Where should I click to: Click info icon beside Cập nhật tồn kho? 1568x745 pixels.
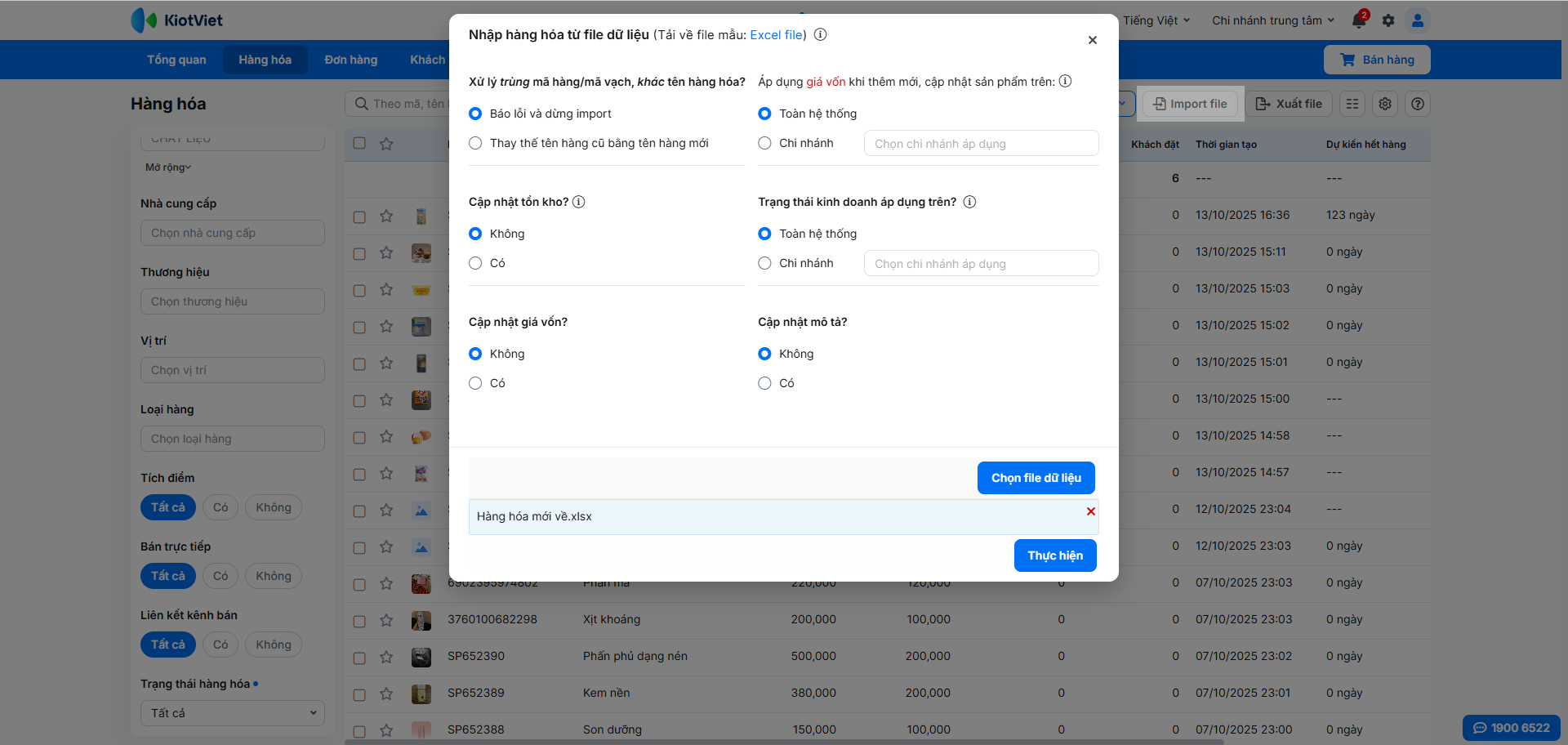[x=579, y=202]
